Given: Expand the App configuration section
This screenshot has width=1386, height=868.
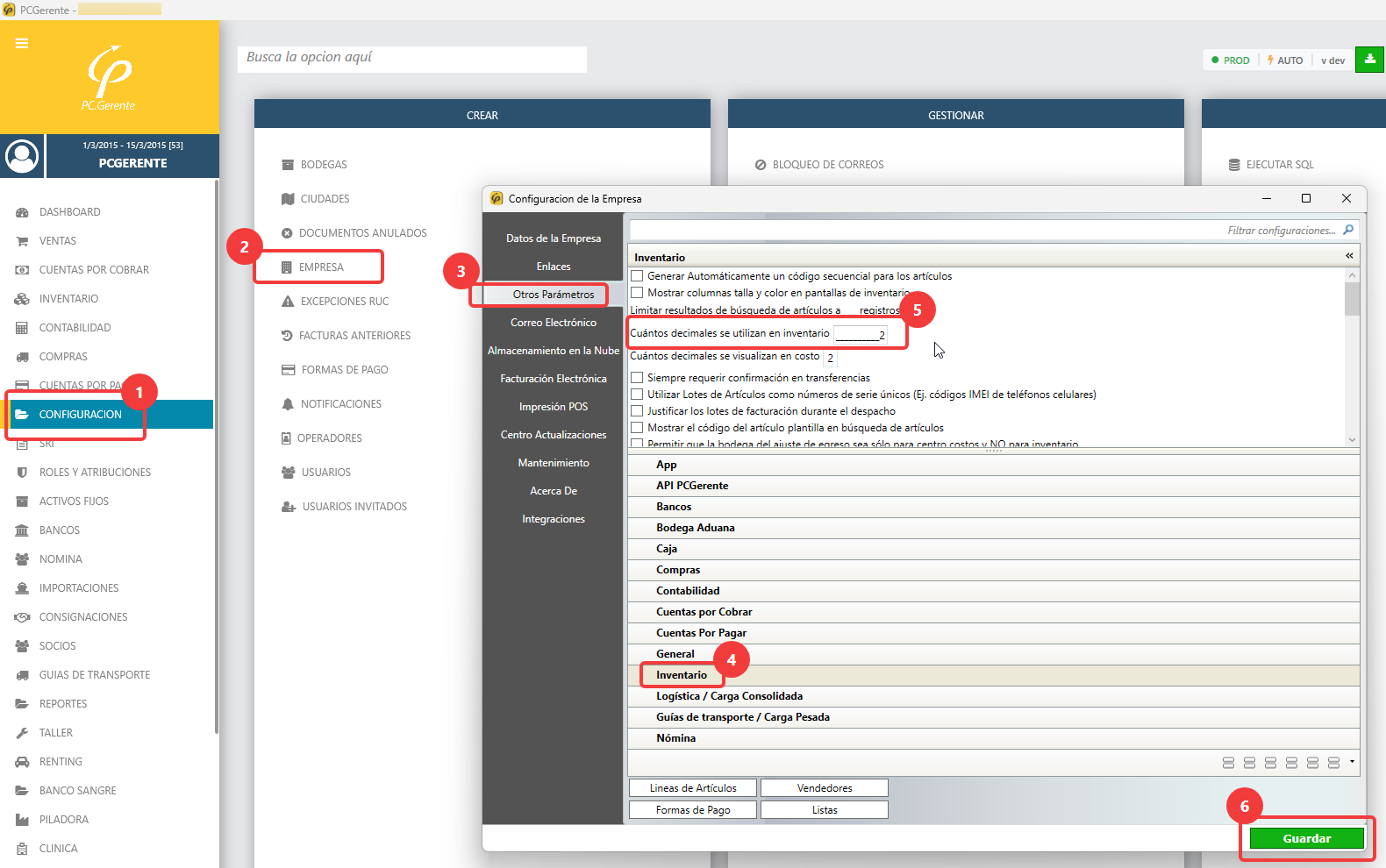Looking at the screenshot, I should (994, 465).
